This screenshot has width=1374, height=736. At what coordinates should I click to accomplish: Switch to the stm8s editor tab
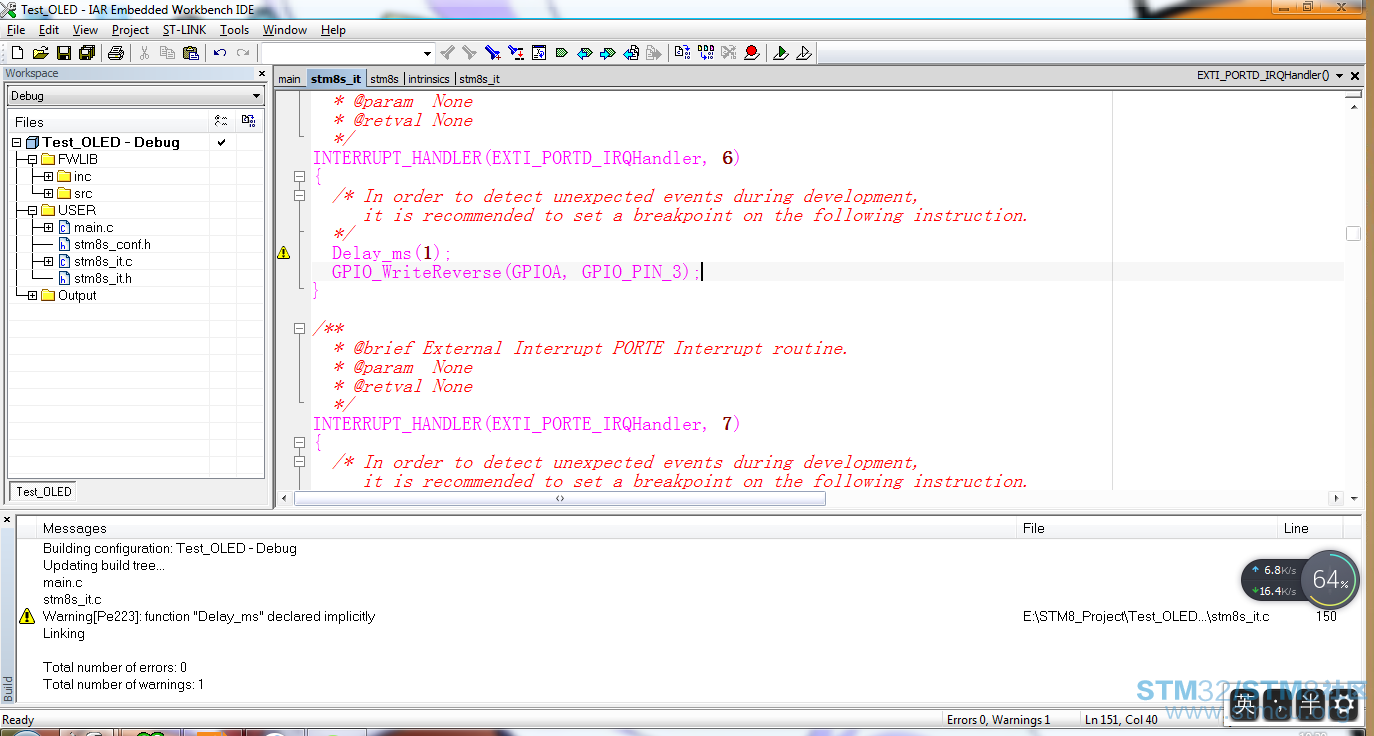(385, 79)
